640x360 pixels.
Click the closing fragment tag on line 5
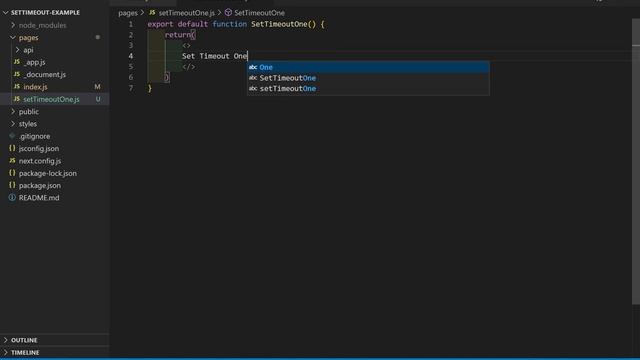click(x=189, y=67)
